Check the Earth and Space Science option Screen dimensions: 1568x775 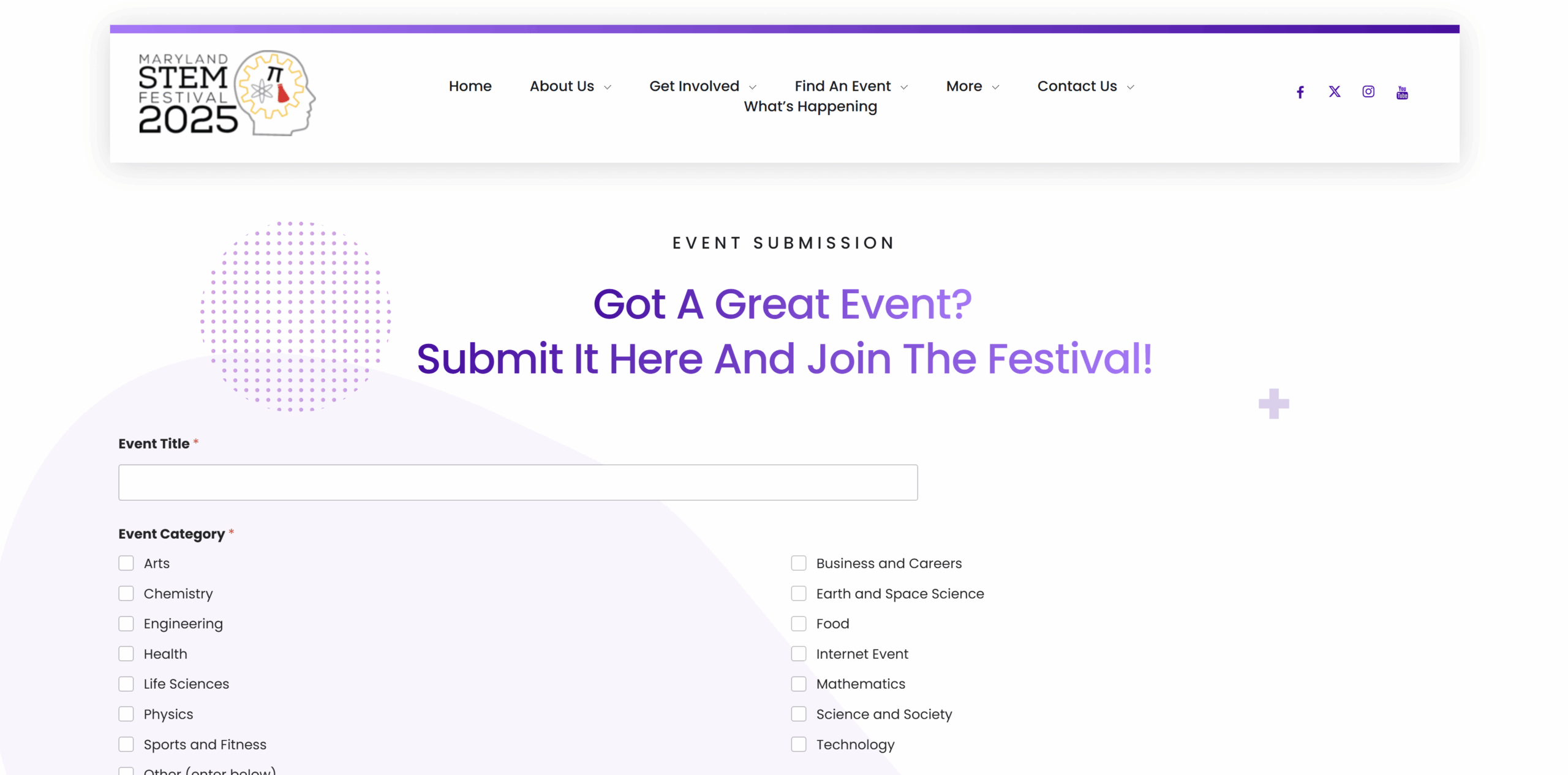[x=798, y=593]
